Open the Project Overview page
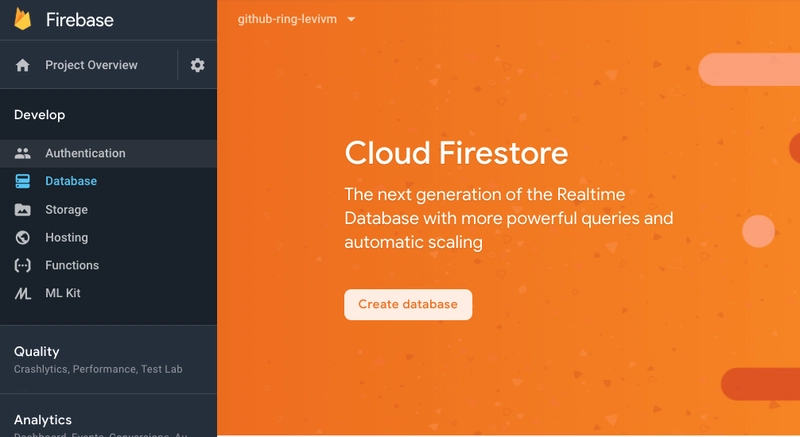This screenshot has height=437, width=800. [91, 65]
